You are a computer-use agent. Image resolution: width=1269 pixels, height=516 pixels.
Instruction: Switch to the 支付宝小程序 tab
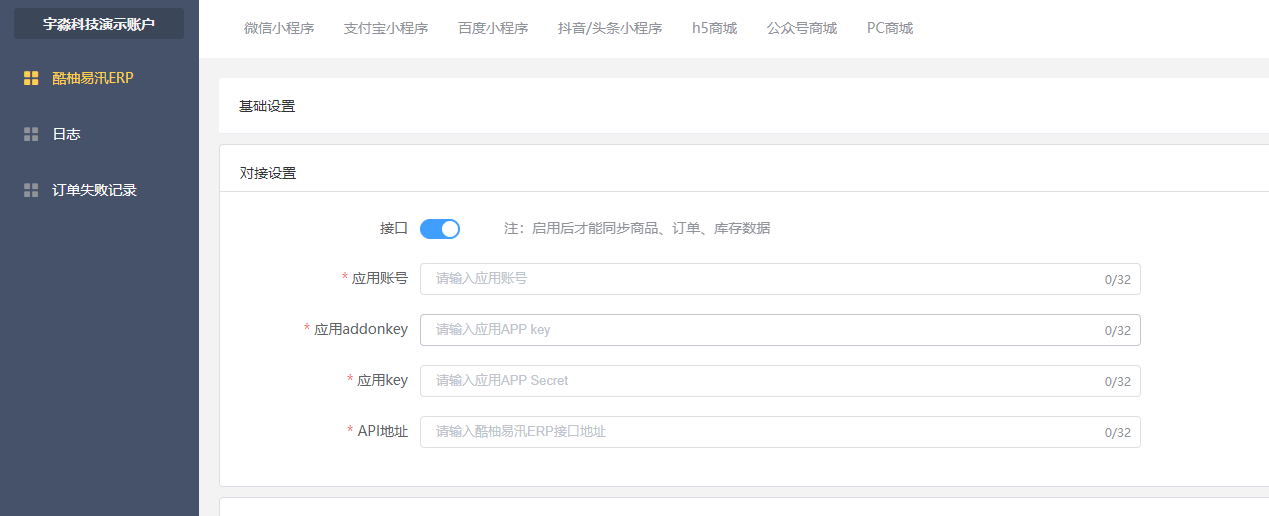click(386, 28)
